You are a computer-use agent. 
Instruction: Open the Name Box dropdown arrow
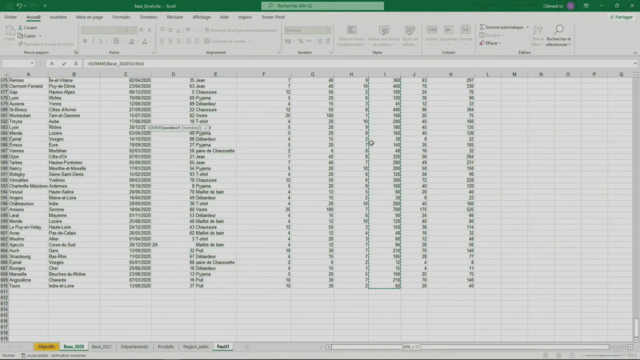(x=32, y=64)
